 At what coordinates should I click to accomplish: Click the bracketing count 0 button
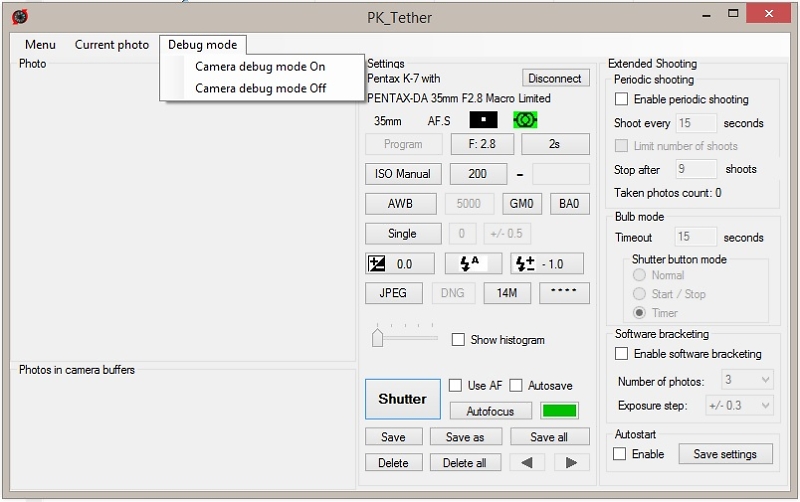(x=462, y=234)
